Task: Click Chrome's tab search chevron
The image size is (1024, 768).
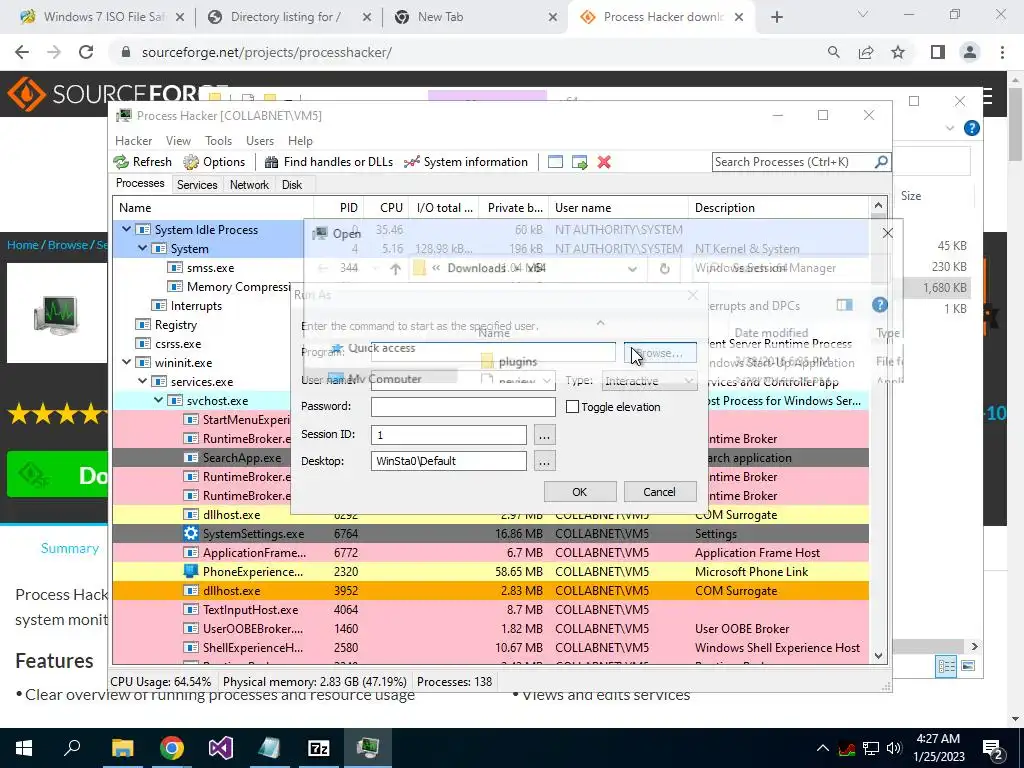Action: click(863, 14)
